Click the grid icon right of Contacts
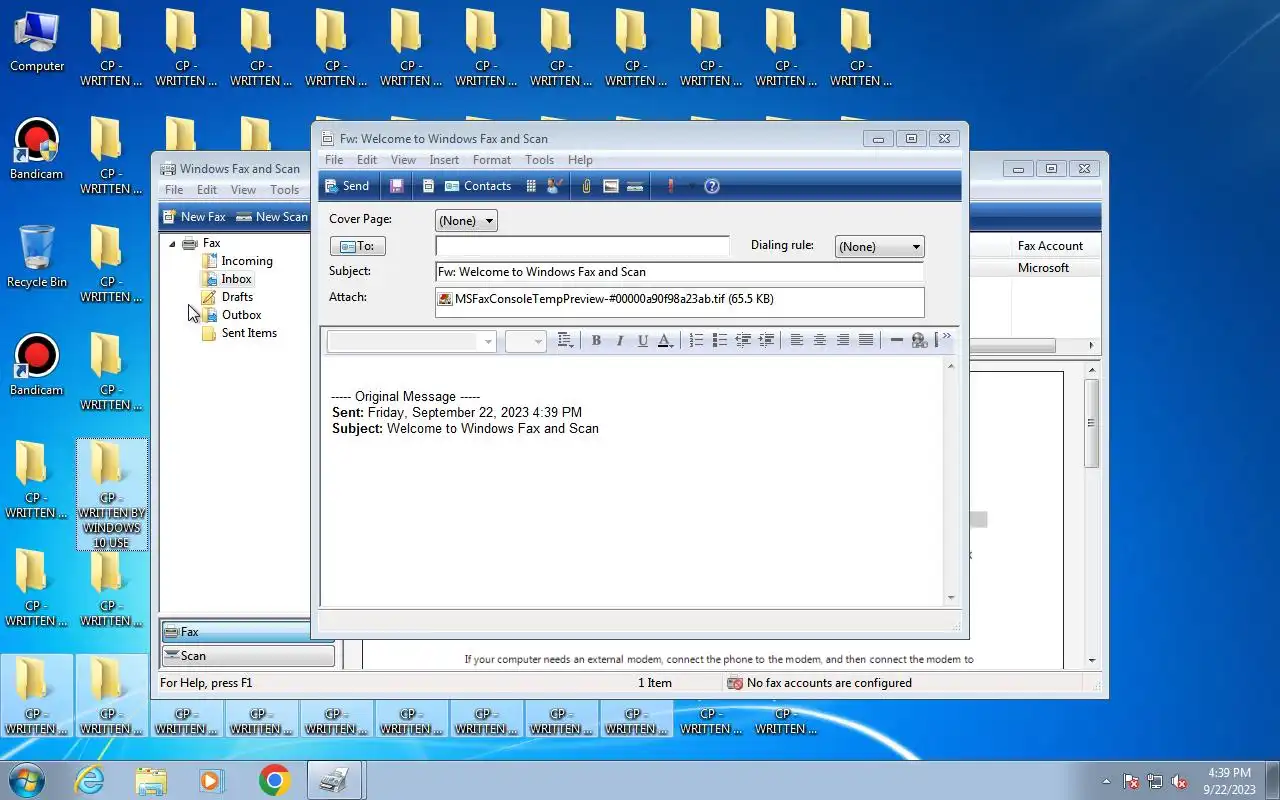1280x800 pixels. tap(531, 186)
